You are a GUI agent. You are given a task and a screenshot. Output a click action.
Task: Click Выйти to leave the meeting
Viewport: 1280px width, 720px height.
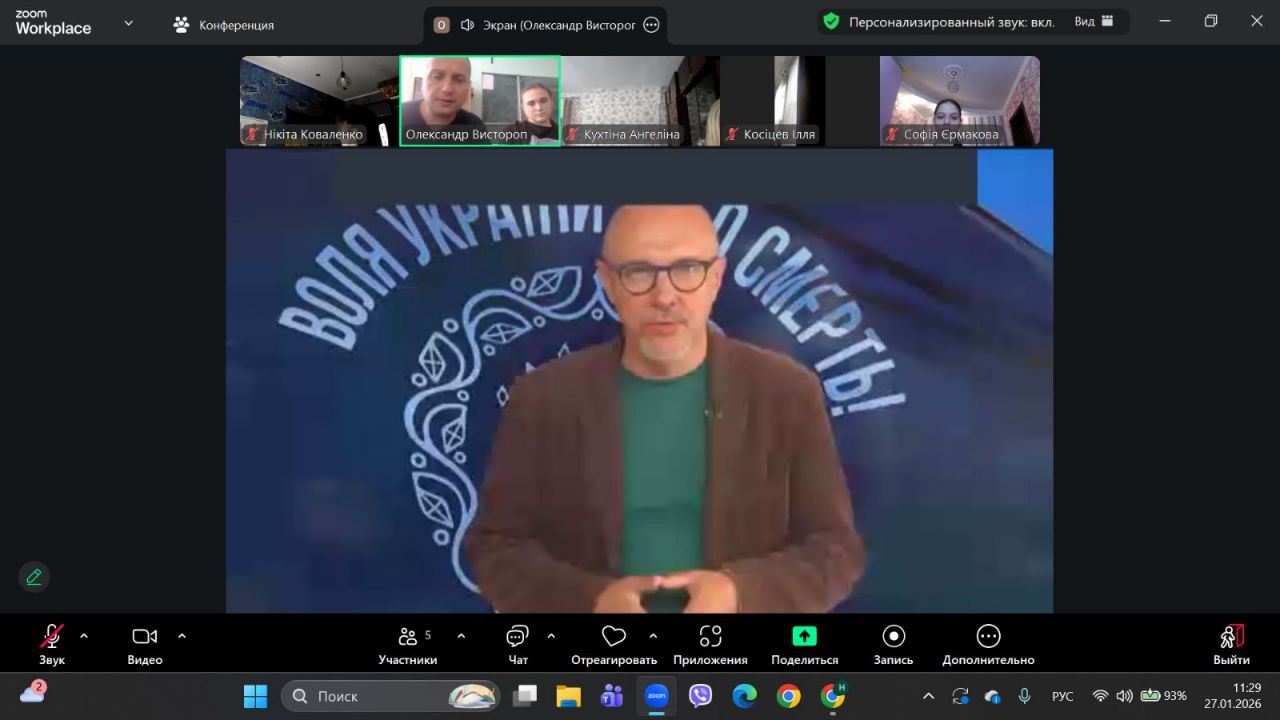point(1231,644)
